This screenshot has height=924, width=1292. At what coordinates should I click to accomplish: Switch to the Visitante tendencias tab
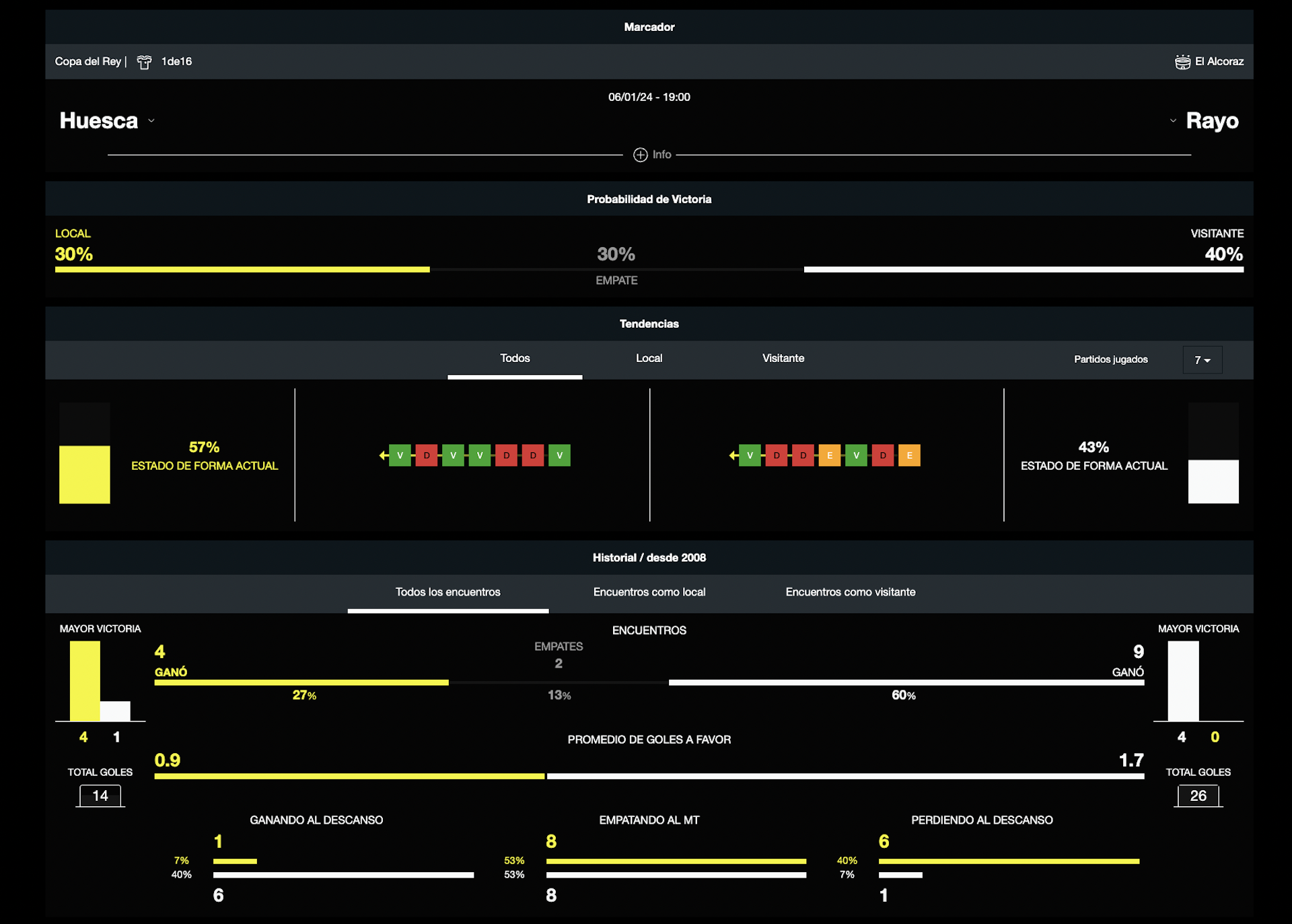[783, 359]
